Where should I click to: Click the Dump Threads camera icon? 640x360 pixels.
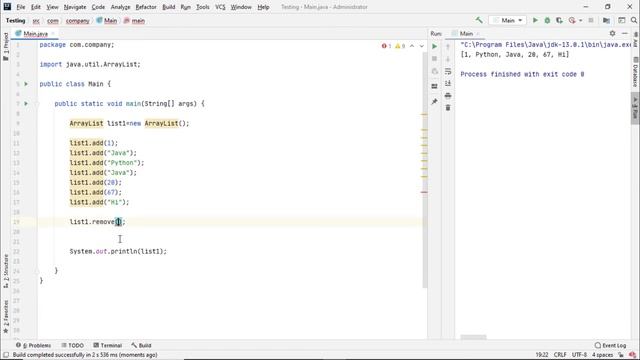pos(434,71)
